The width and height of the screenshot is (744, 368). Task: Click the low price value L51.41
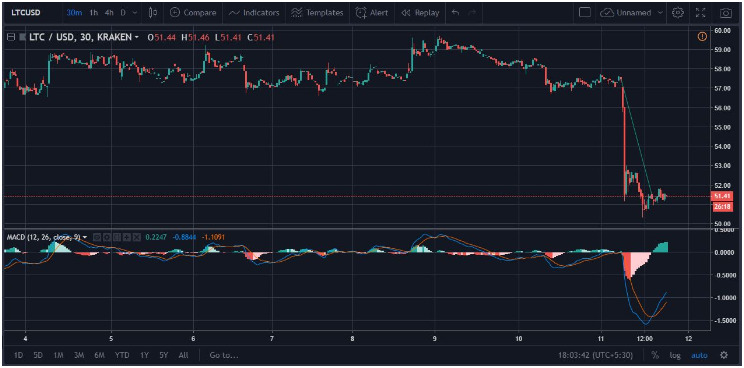coord(228,37)
